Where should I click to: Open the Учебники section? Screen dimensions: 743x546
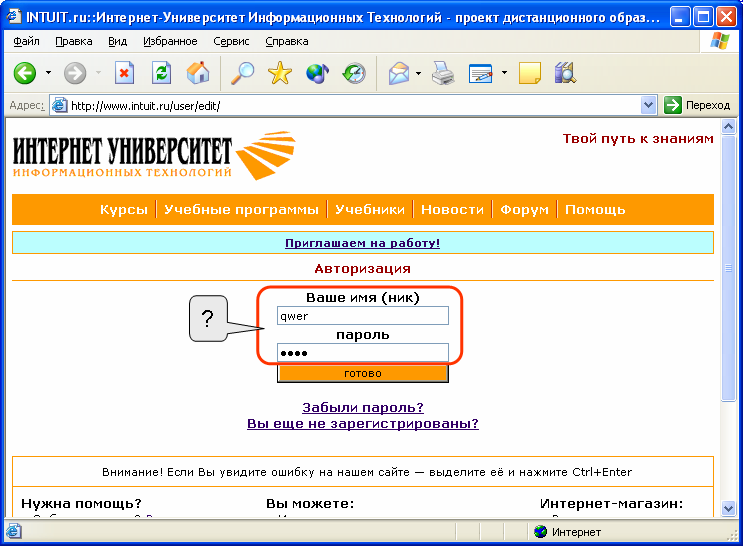point(370,209)
